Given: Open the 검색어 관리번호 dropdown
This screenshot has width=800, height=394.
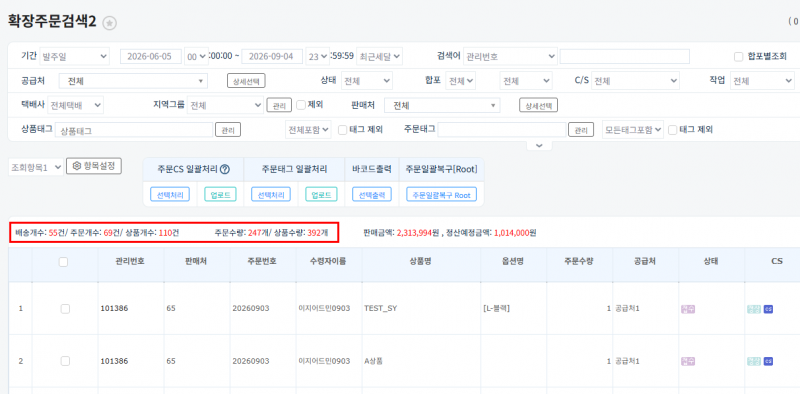Looking at the screenshot, I should pyautogui.click(x=510, y=56).
